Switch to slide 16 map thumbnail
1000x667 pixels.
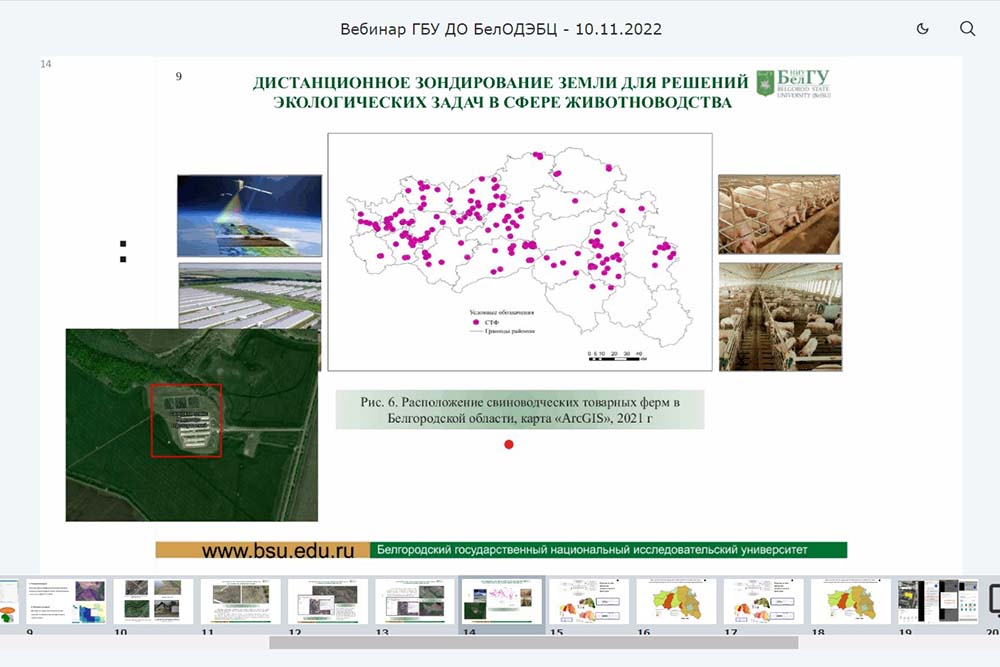tap(676, 602)
